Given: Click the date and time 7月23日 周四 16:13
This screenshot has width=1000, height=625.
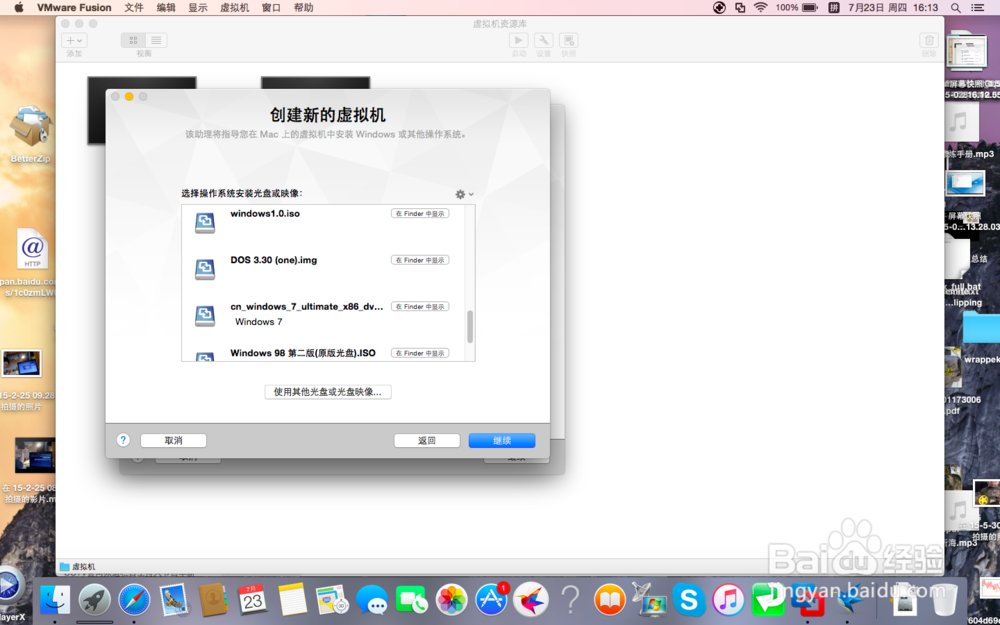Looking at the screenshot, I should (893, 8).
